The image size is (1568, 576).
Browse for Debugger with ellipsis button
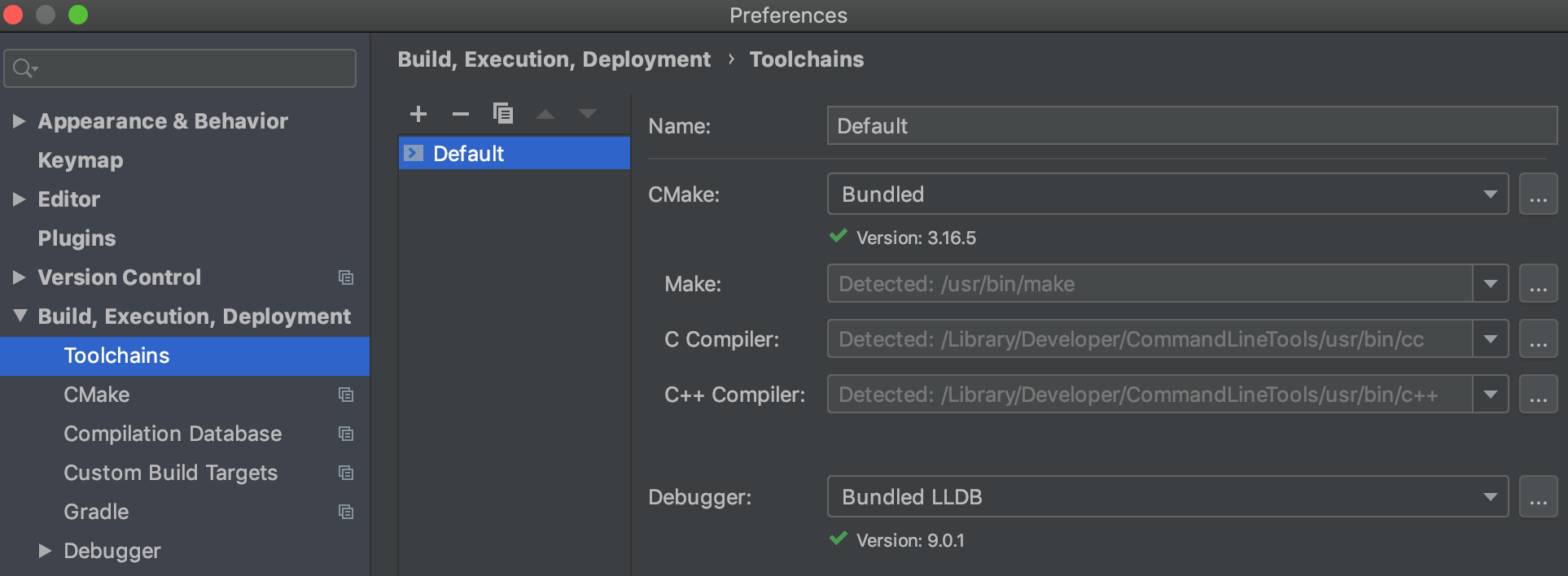tap(1538, 497)
